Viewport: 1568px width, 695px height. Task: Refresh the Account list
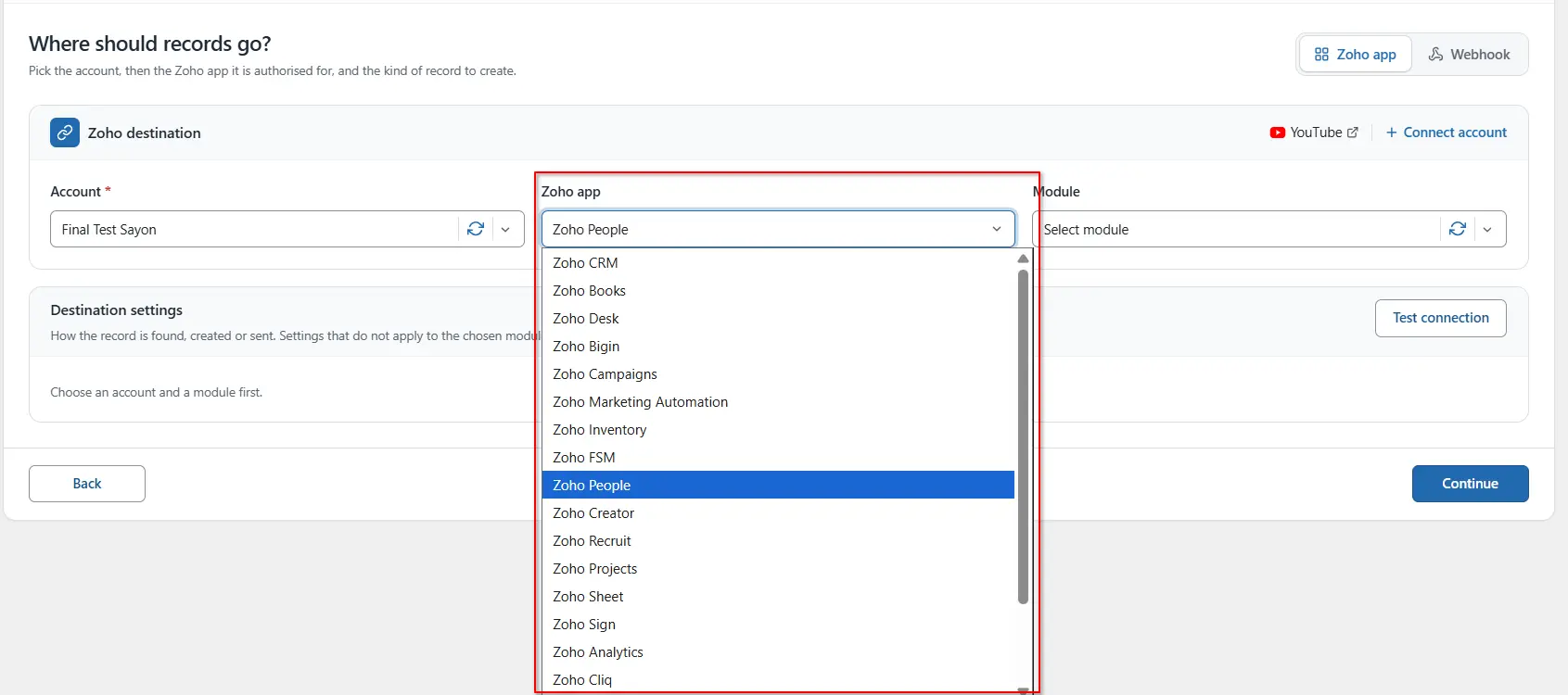(x=476, y=229)
